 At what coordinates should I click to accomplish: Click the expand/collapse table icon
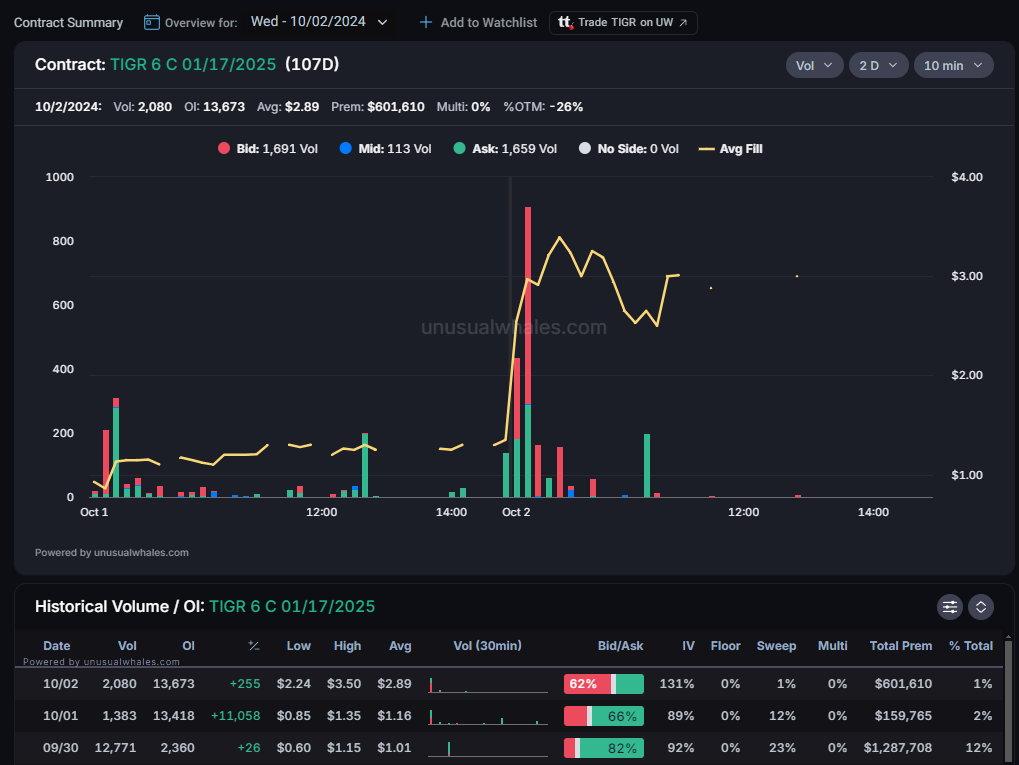[981, 607]
